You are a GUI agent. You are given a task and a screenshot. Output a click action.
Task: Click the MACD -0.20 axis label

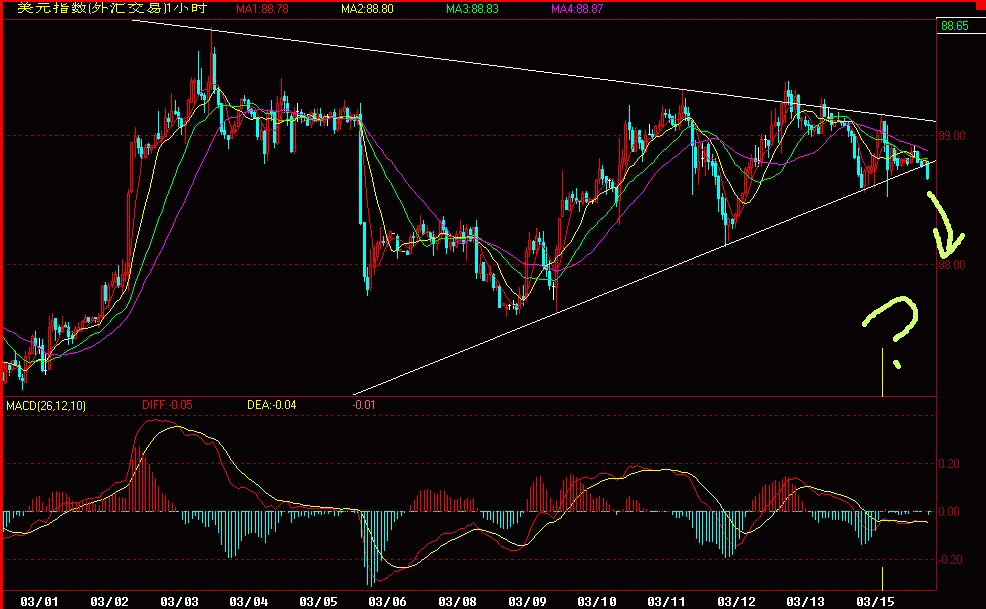pos(949,559)
